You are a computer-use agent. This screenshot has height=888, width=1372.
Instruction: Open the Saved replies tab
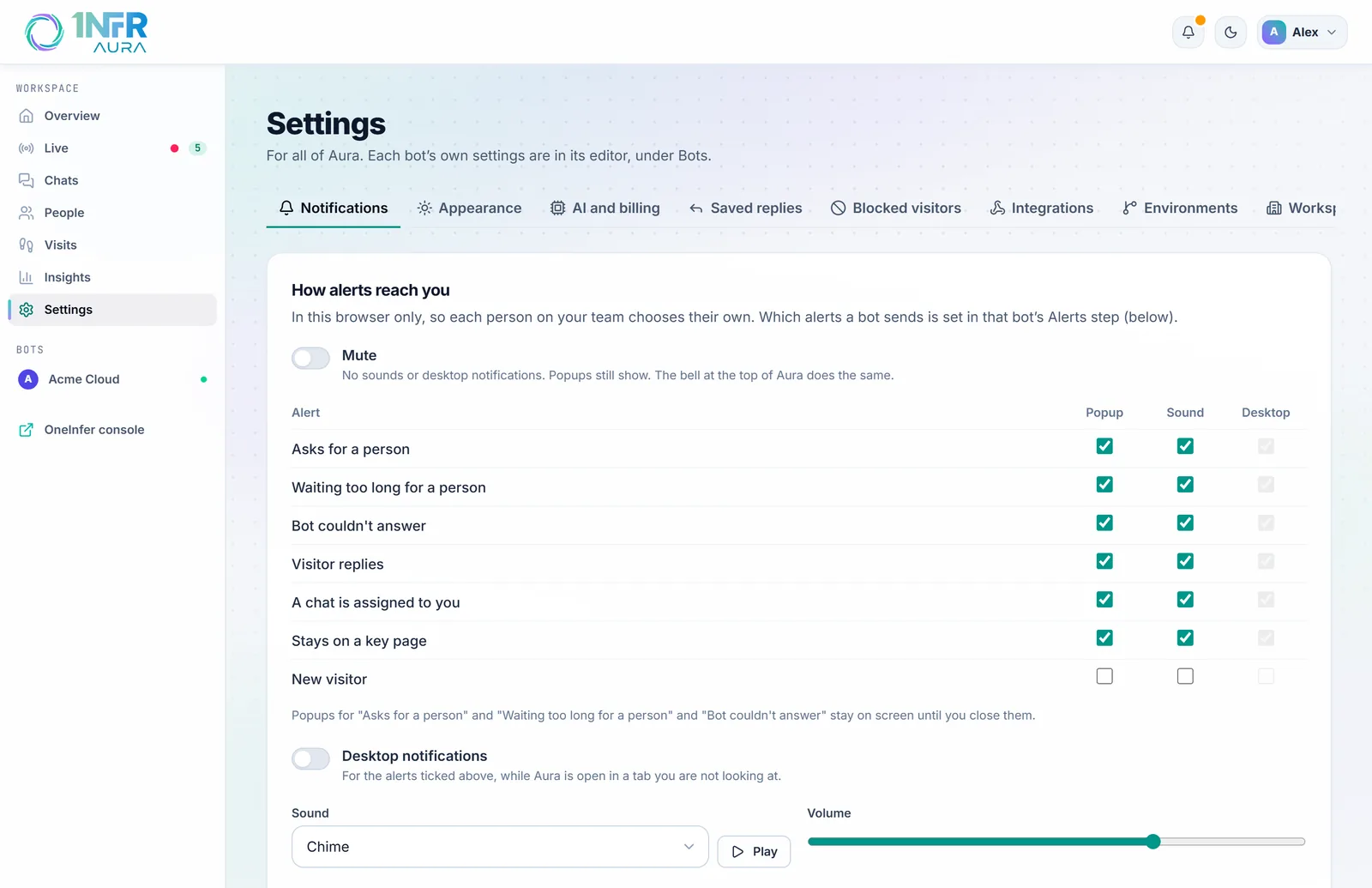click(745, 208)
